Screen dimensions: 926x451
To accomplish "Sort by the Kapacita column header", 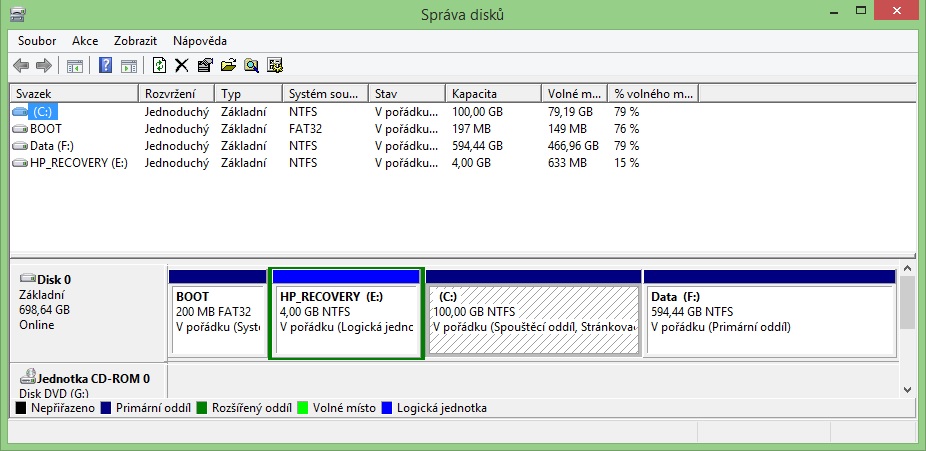I will point(493,94).
